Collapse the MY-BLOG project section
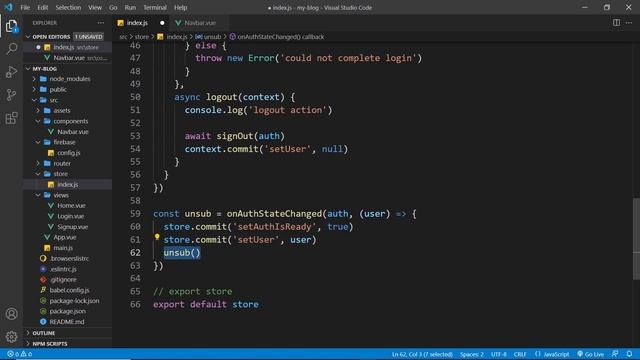Screen dimensions: 640x360 click(67, 69)
